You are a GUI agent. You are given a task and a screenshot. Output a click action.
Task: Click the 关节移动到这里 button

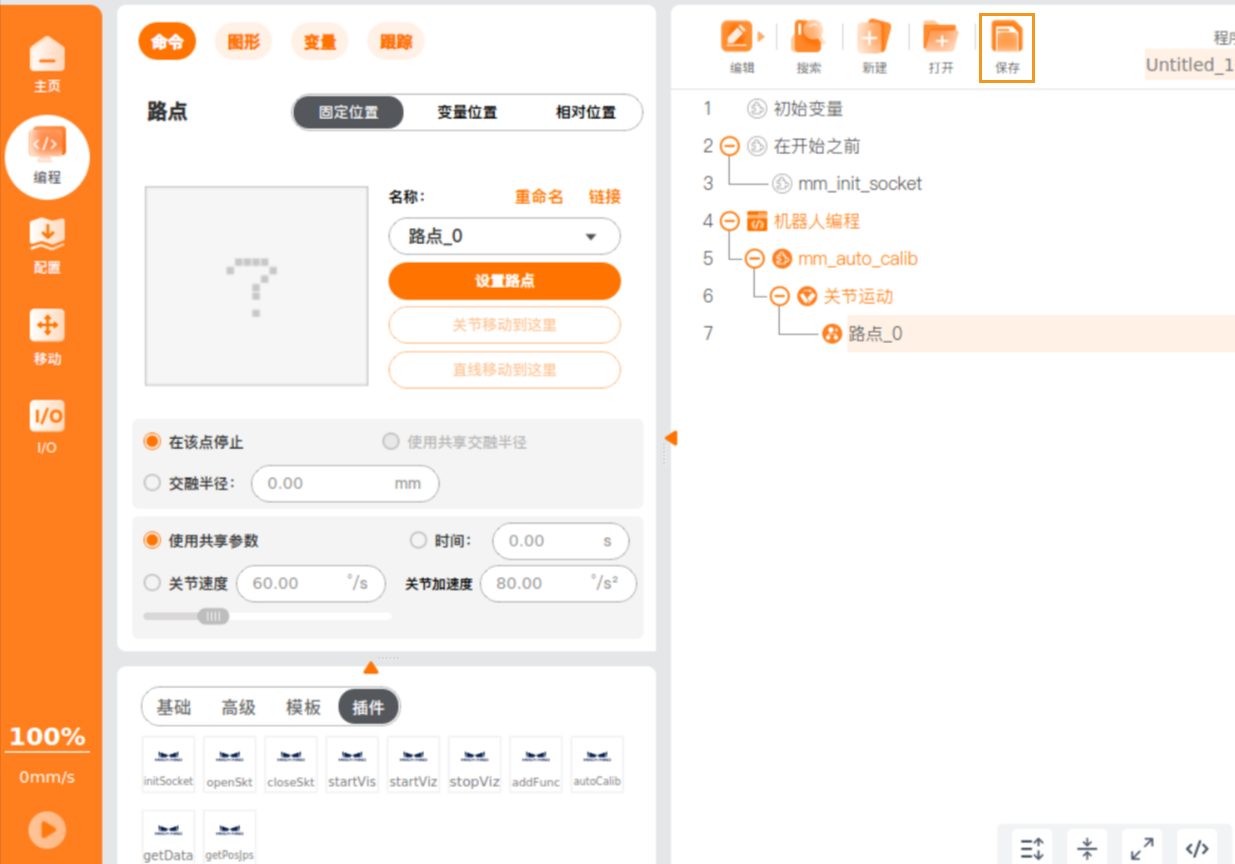[x=505, y=325]
